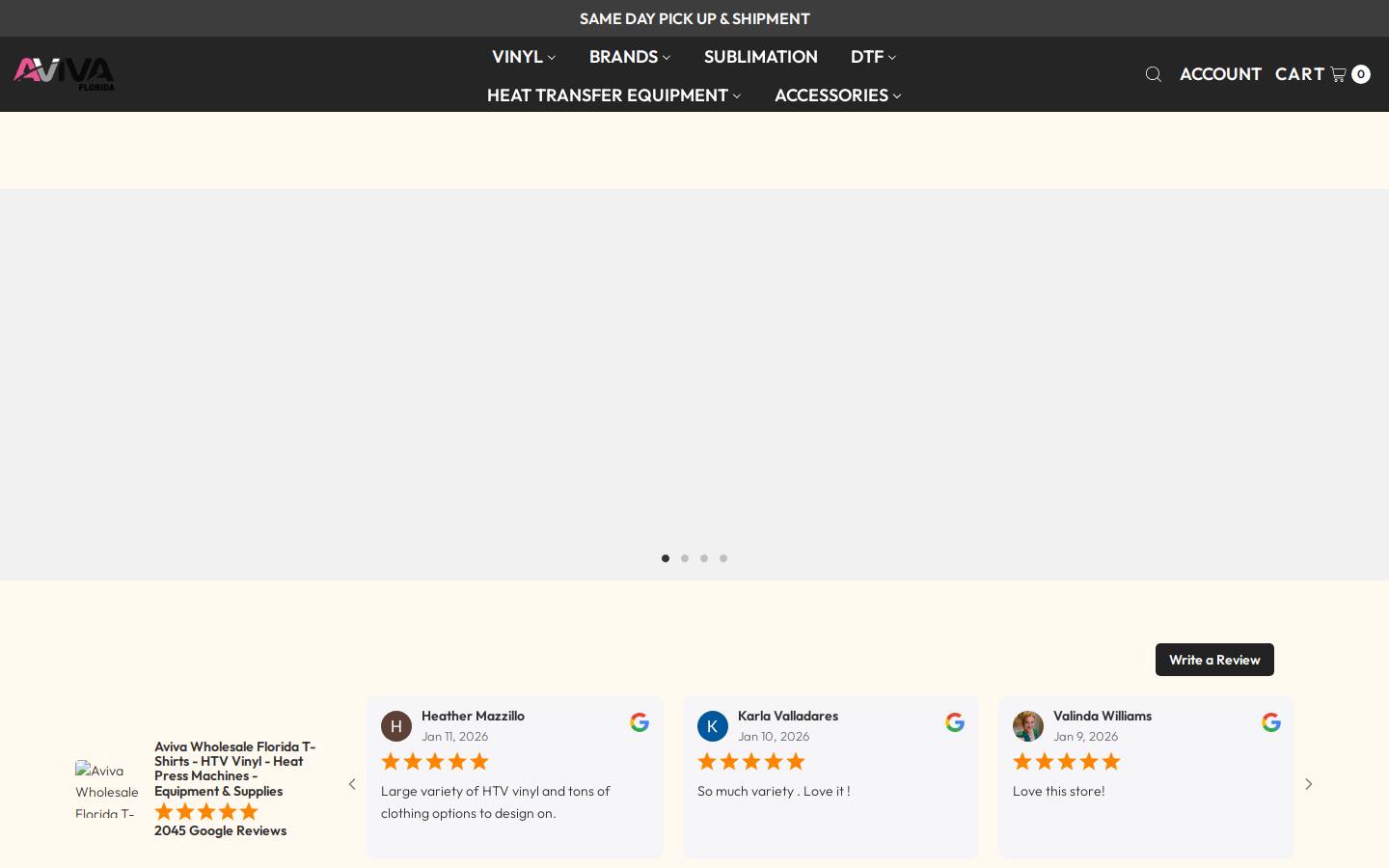This screenshot has height=868, width=1389.
Task: Click review text 'Large variety of HTV vinyl'
Action: [x=496, y=801]
